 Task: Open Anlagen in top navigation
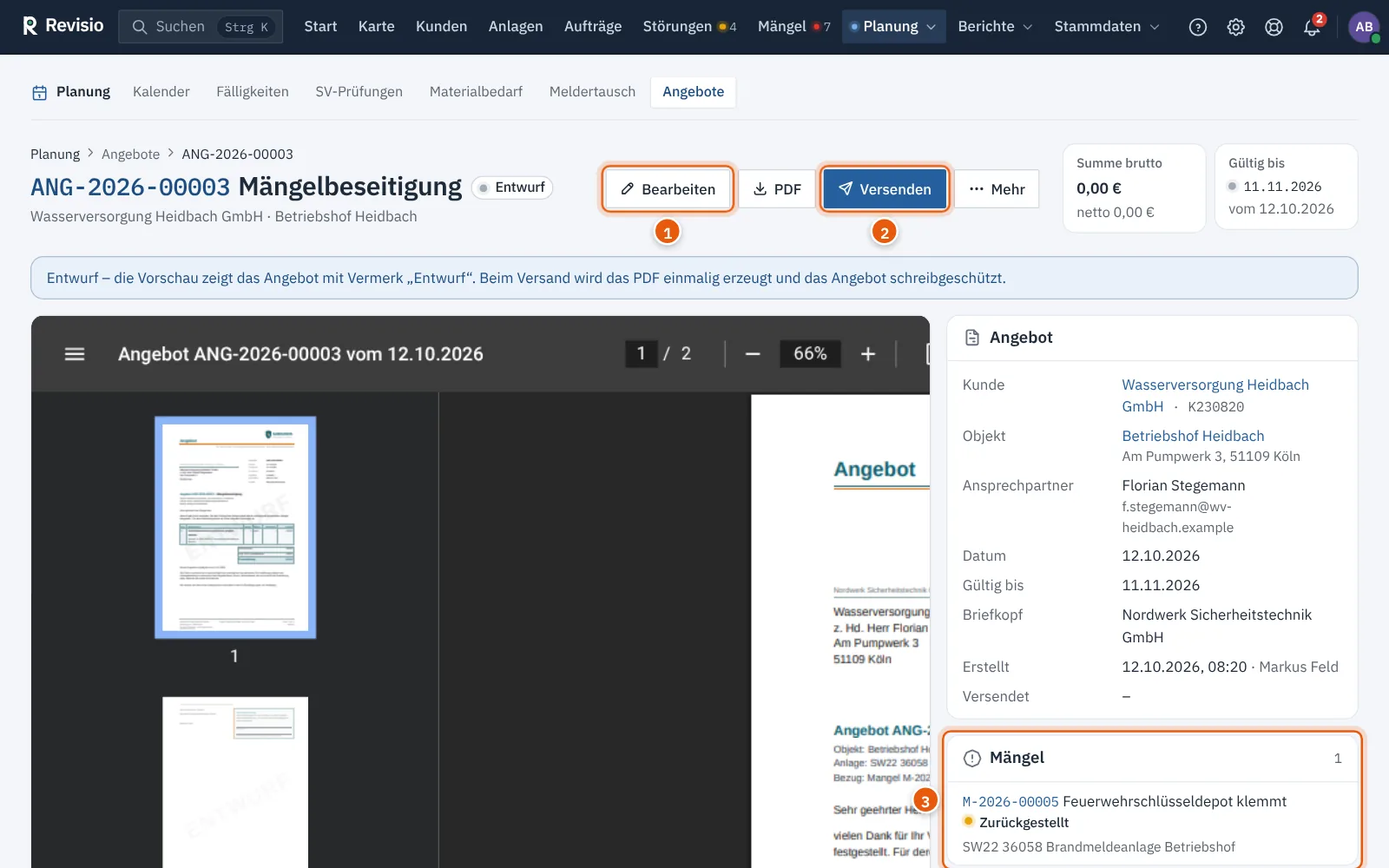(516, 27)
